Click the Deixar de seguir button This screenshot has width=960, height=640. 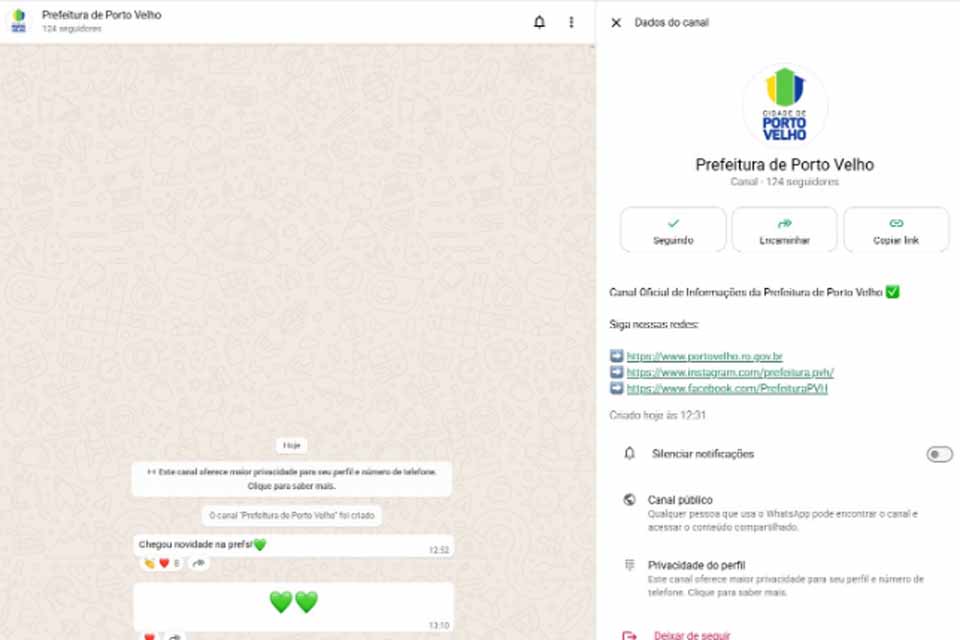[x=693, y=634]
